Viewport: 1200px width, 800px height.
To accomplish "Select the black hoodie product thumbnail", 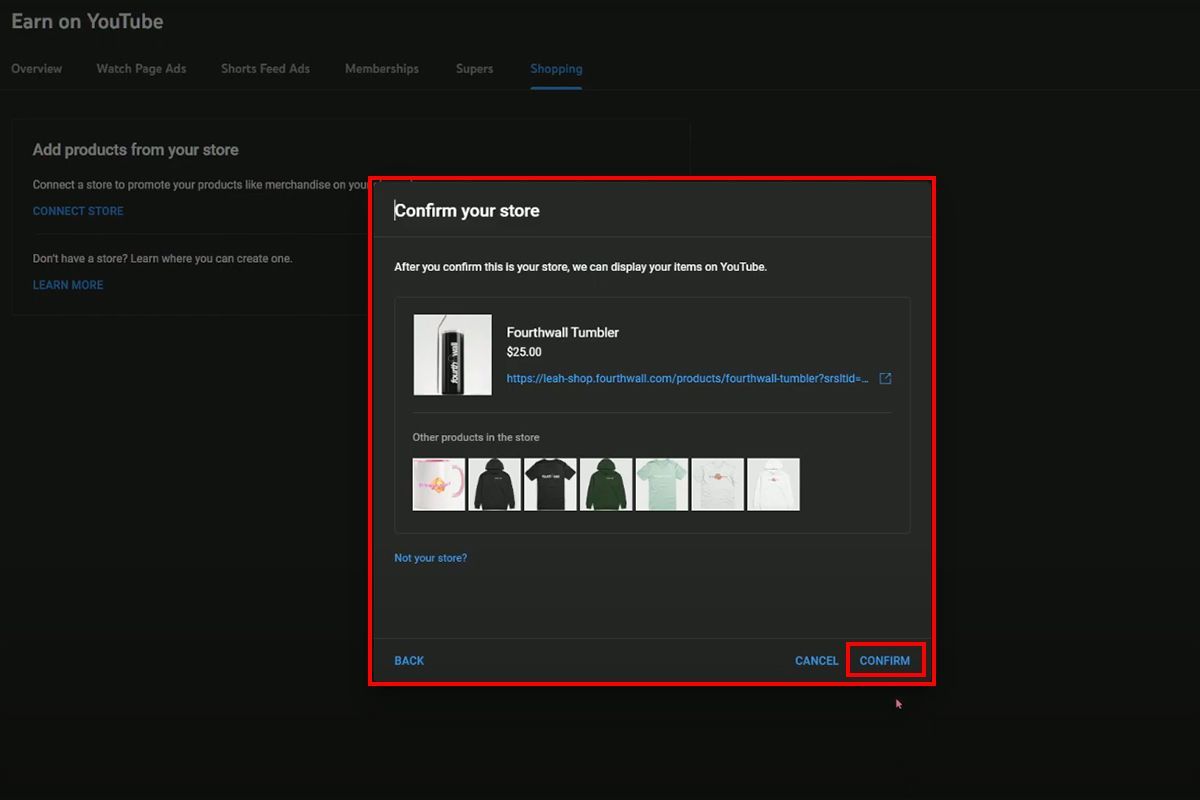I will [495, 484].
